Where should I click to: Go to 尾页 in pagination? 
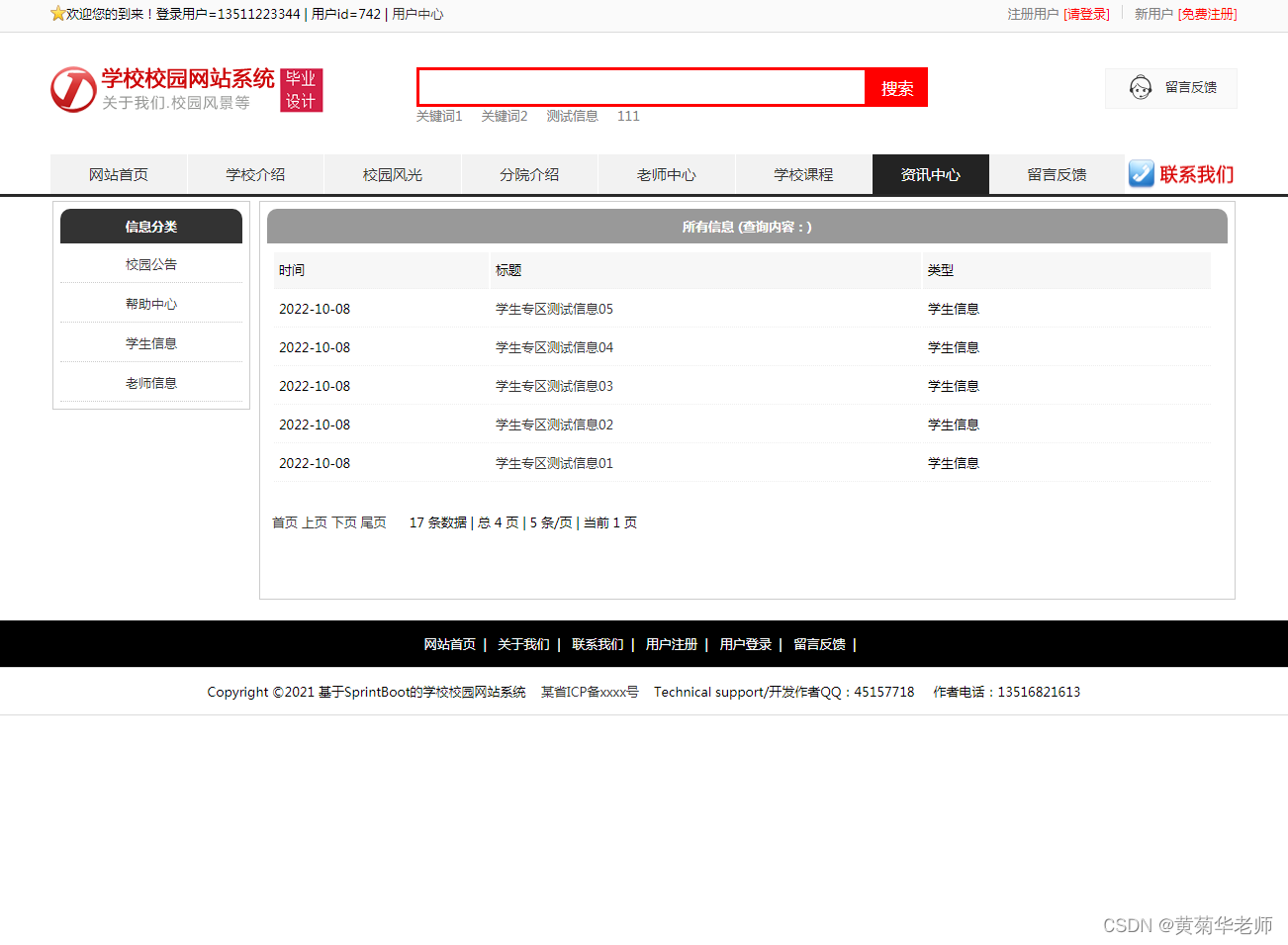click(374, 522)
